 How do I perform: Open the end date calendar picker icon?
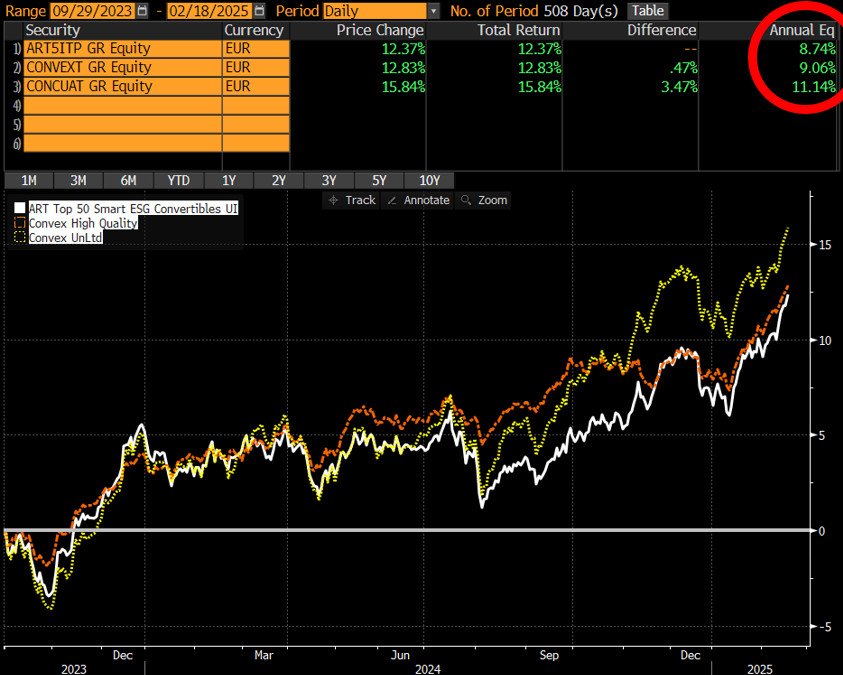(x=259, y=10)
